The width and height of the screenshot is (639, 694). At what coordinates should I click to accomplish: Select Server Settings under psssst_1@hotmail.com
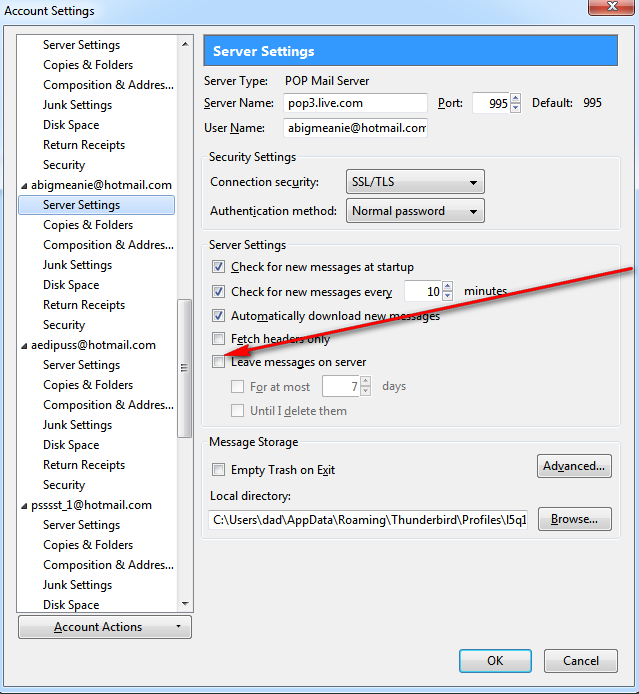point(81,525)
